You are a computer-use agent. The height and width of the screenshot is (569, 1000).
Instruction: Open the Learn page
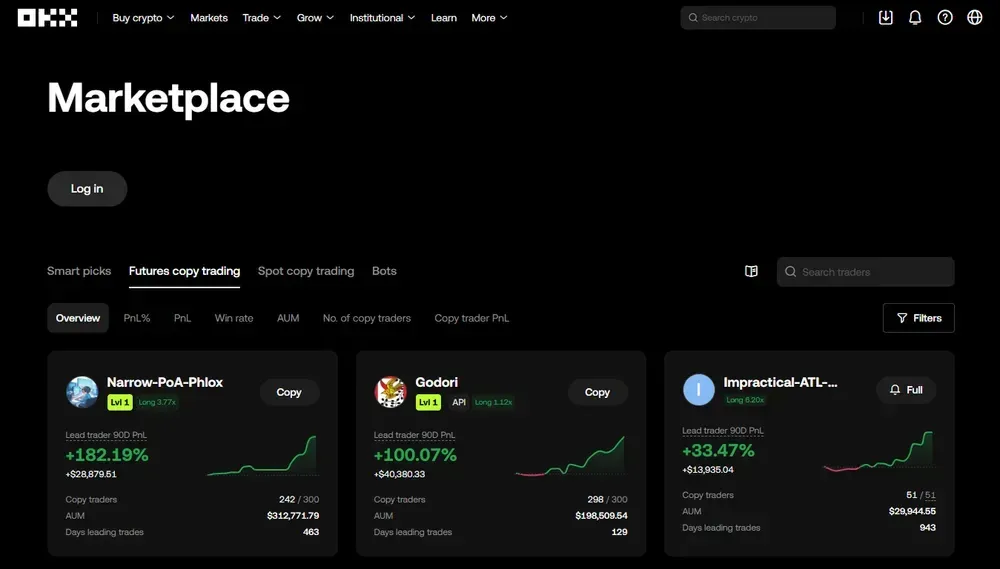(444, 18)
